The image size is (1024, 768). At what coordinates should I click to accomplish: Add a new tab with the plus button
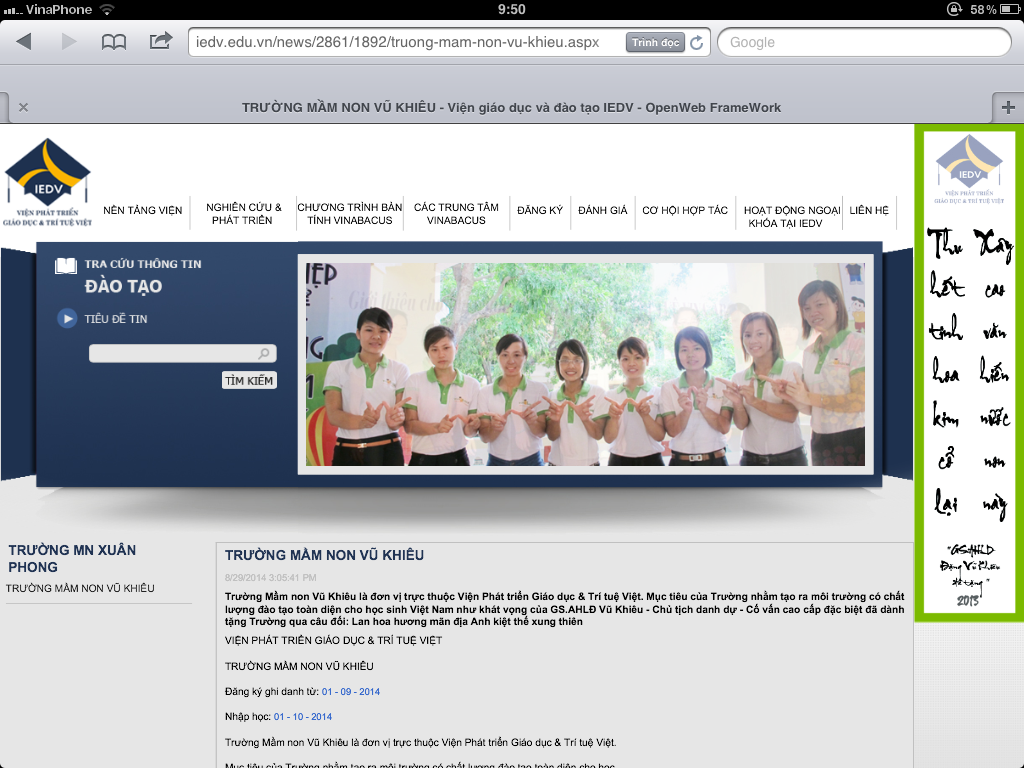click(1008, 107)
